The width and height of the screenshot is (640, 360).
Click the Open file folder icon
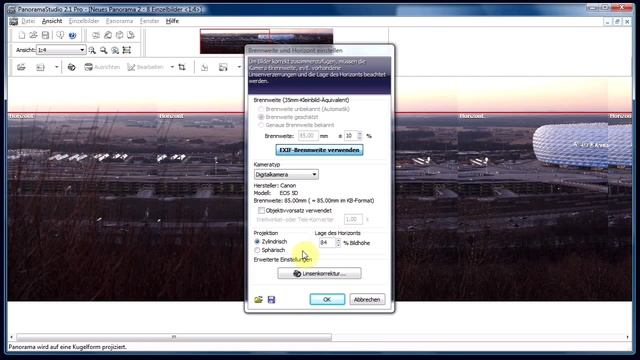tap(33, 36)
